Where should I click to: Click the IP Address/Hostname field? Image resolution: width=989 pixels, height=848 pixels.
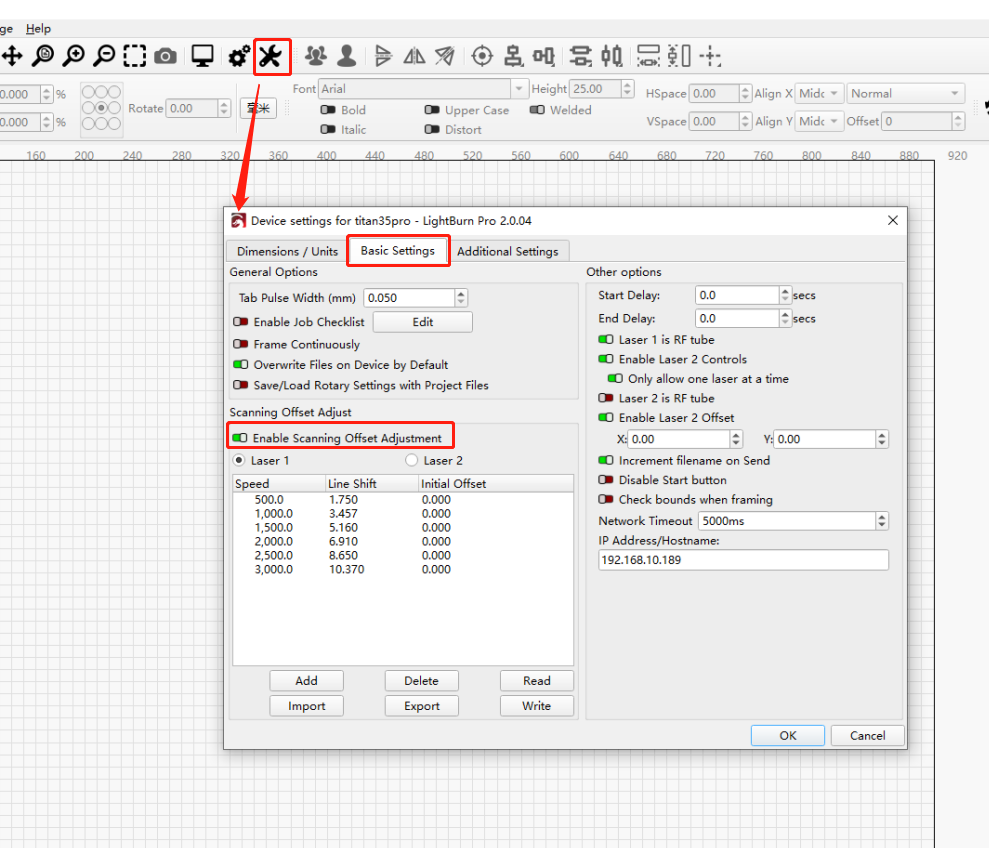click(x=743, y=560)
